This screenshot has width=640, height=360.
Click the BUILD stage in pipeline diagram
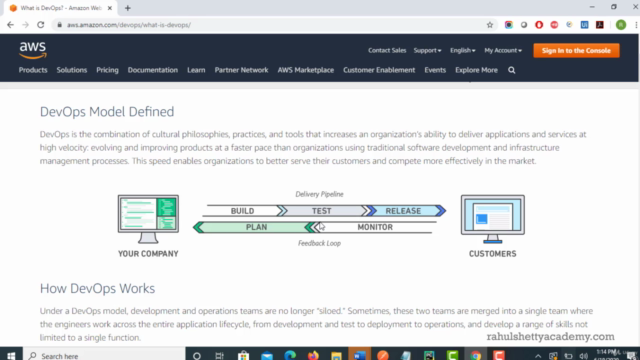[x=242, y=211]
